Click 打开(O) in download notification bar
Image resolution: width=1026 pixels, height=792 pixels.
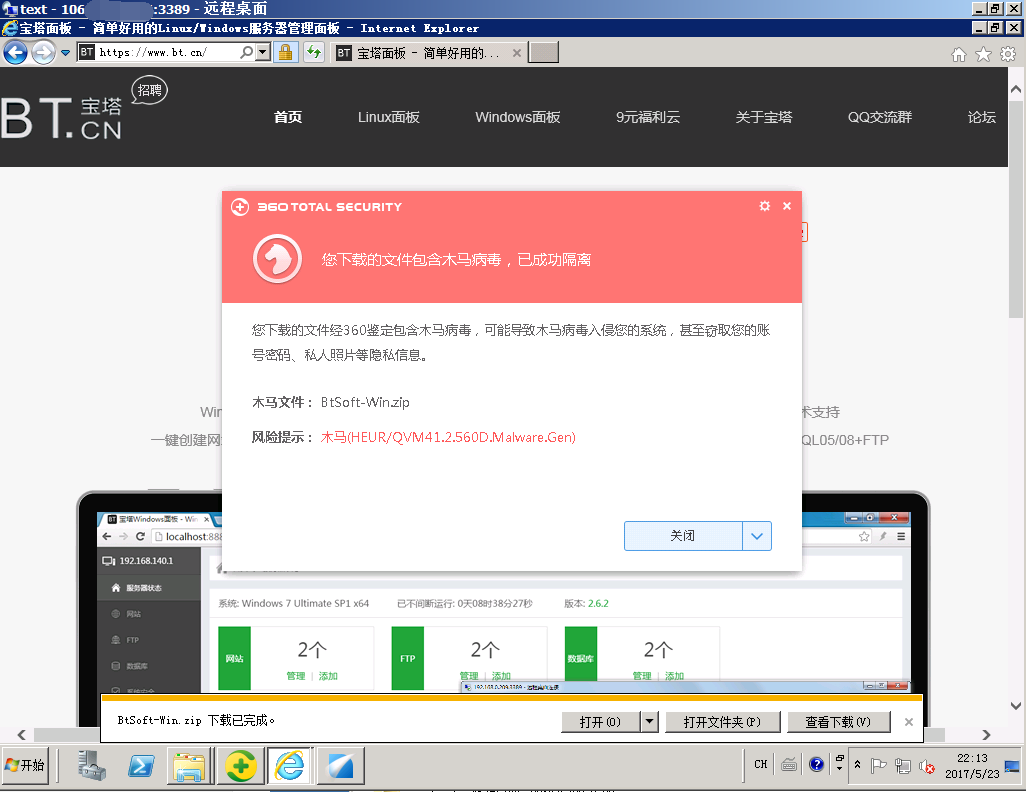(601, 722)
